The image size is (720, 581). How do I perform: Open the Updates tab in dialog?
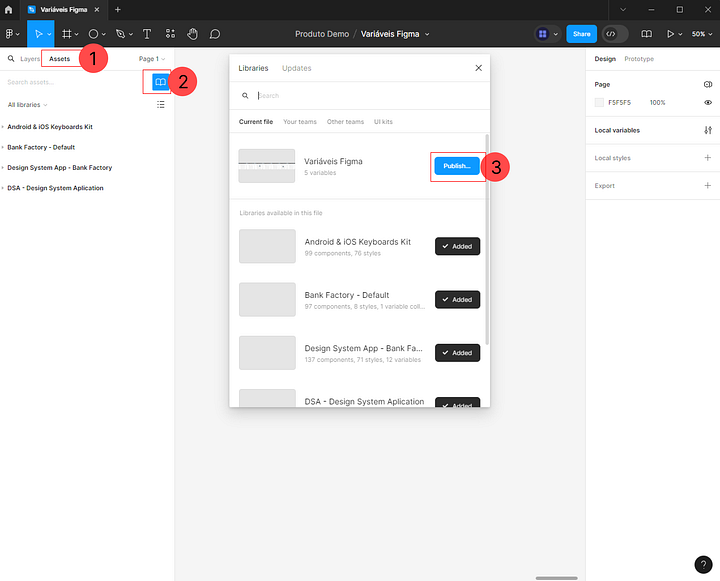297,68
